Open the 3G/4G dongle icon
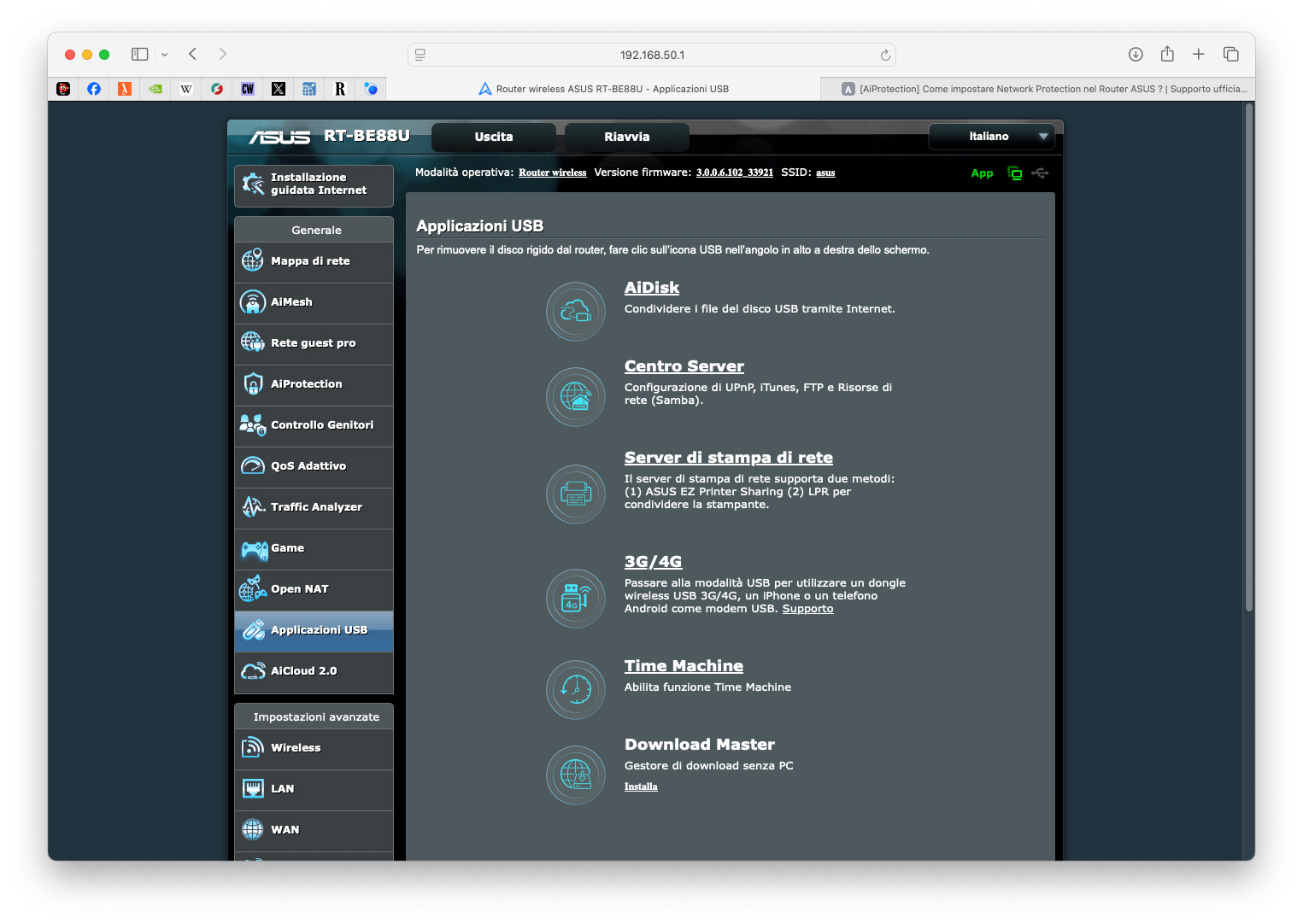This screenshot has width=1303, height=924. (x=576, y=599)
